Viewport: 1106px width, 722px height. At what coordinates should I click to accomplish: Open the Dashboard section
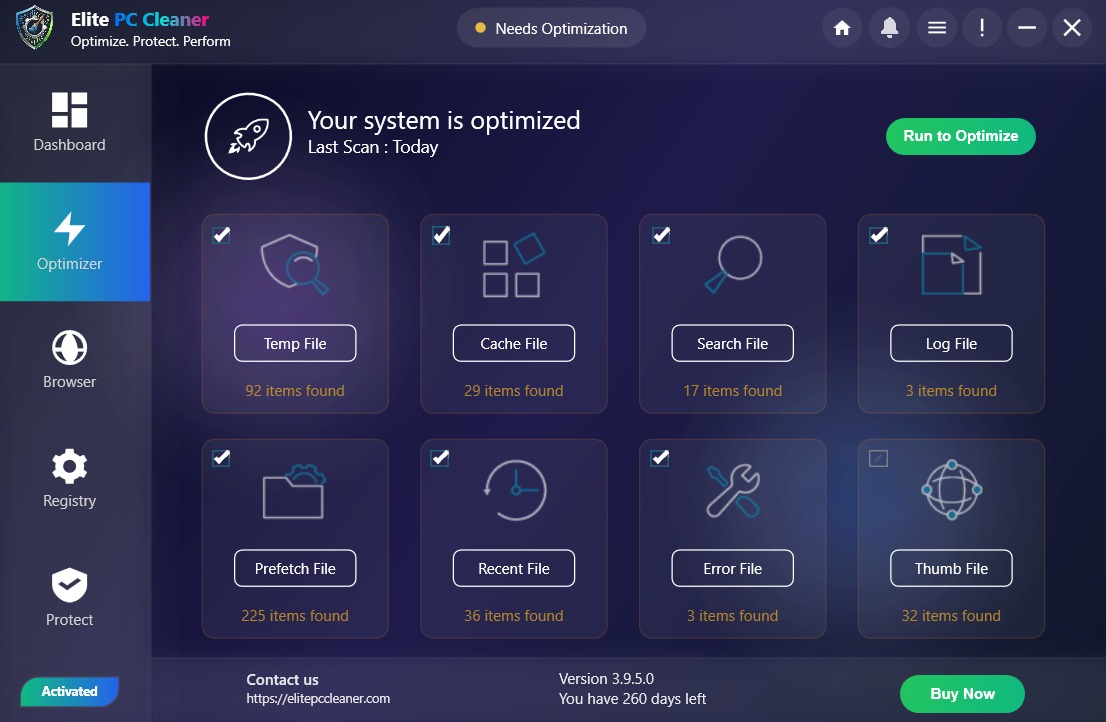coord(69,123)
